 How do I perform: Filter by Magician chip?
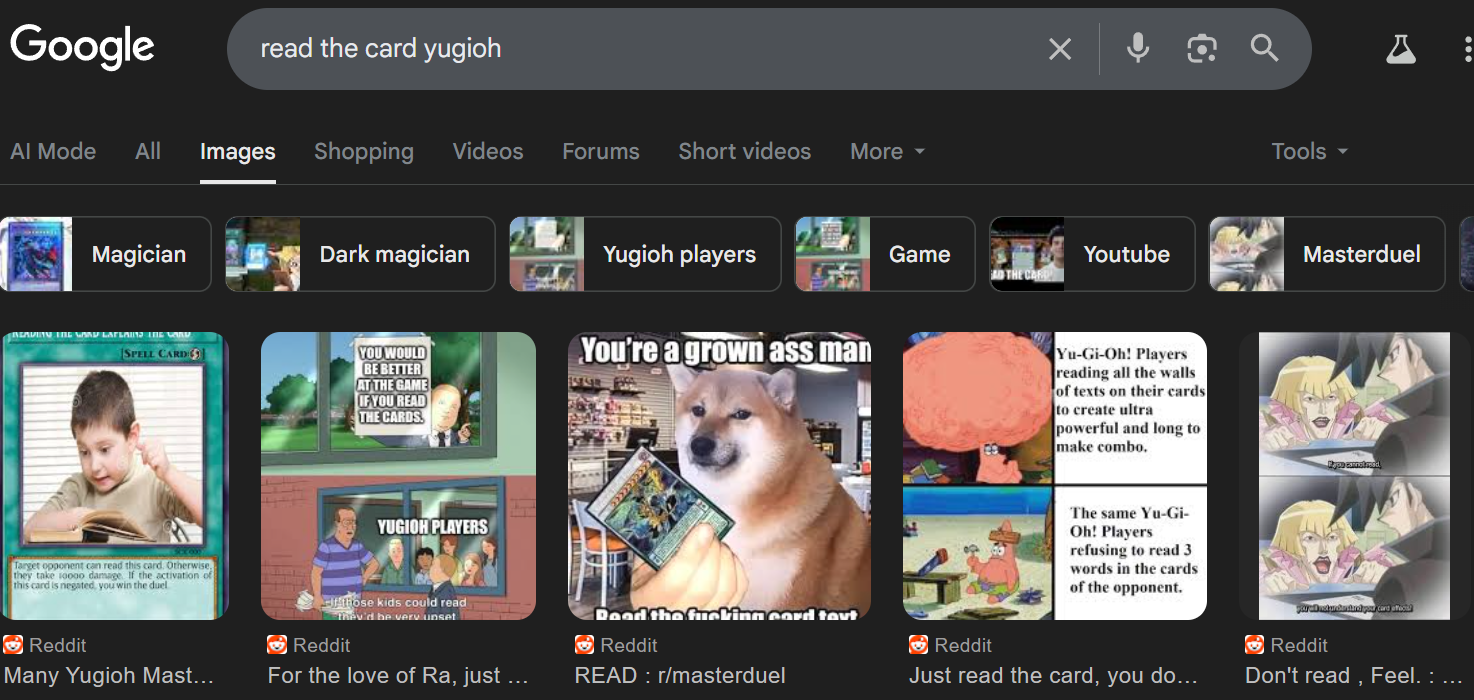tap(105, 254)
